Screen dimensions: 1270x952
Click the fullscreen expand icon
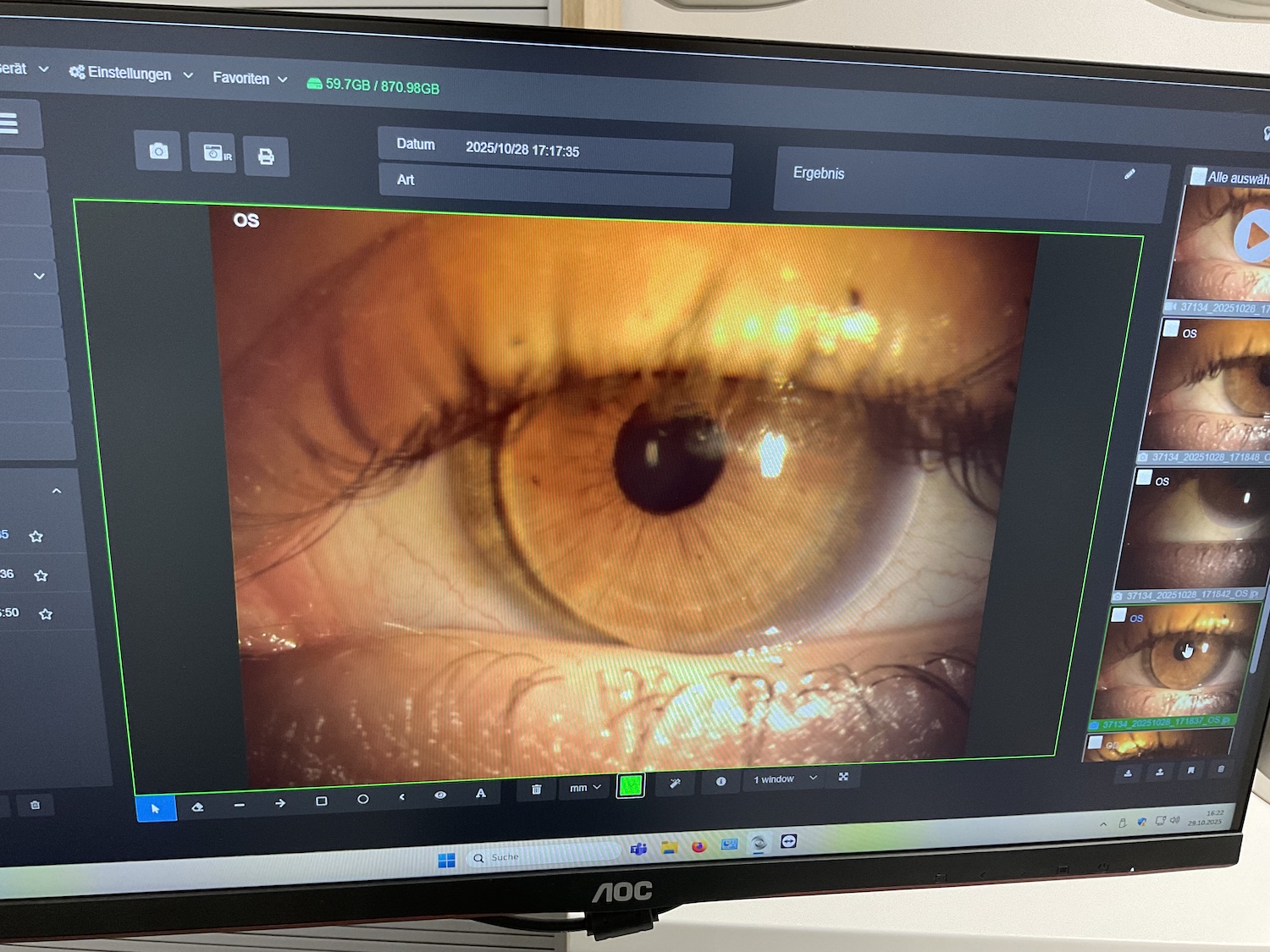pos(843,779)
